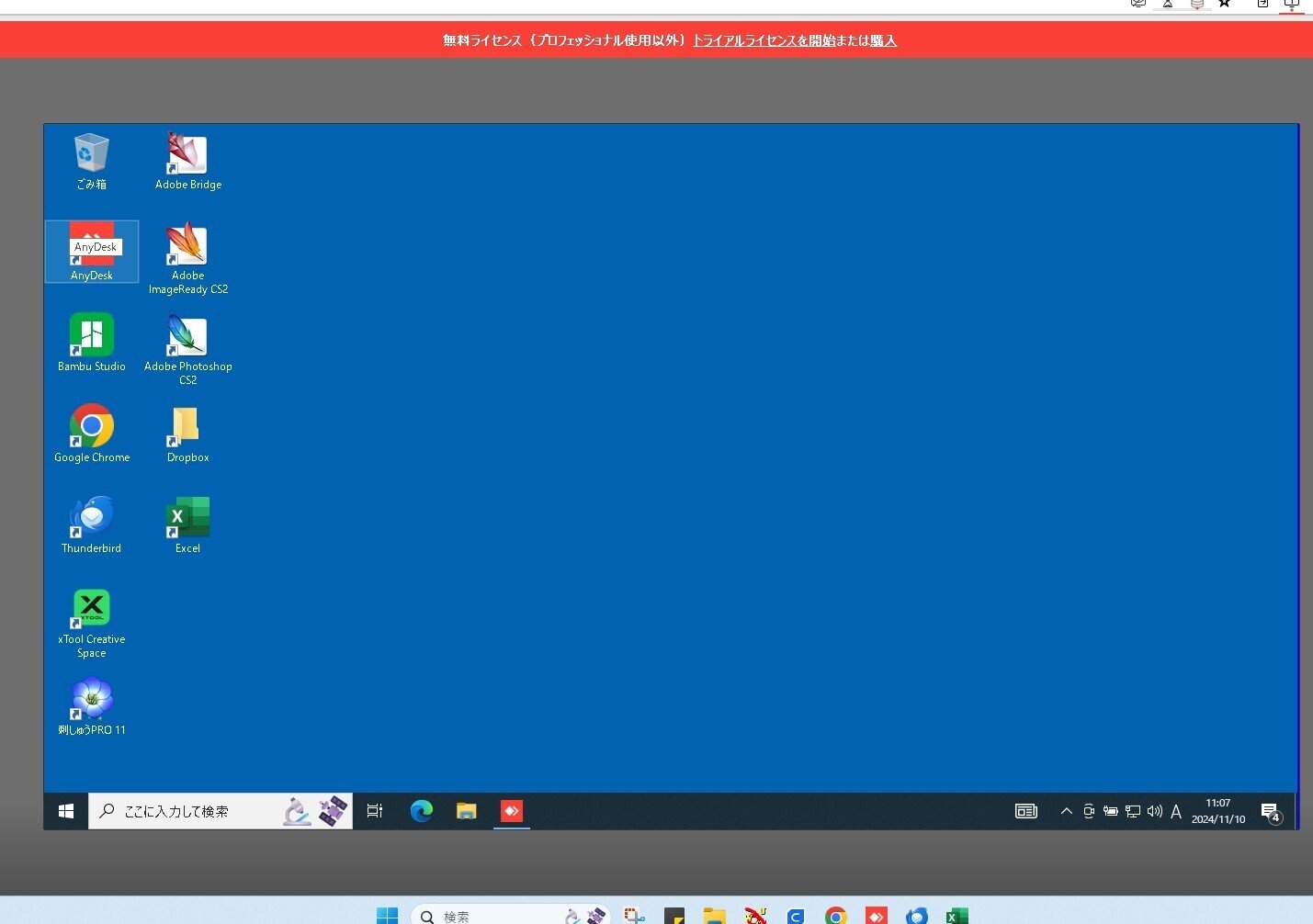Click the AnyDesk hourglass toolbar icon
This screenshot has width=1313, height=924.
[x=1168, y=4]
